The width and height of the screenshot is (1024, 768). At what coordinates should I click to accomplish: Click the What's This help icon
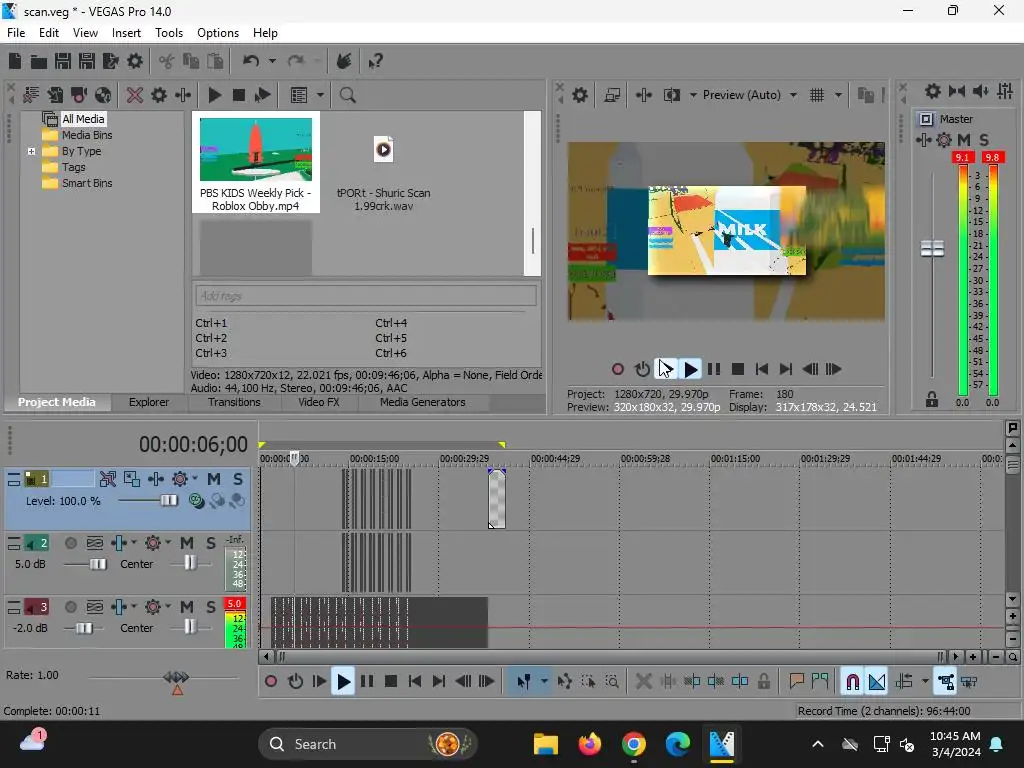[376, 61]
